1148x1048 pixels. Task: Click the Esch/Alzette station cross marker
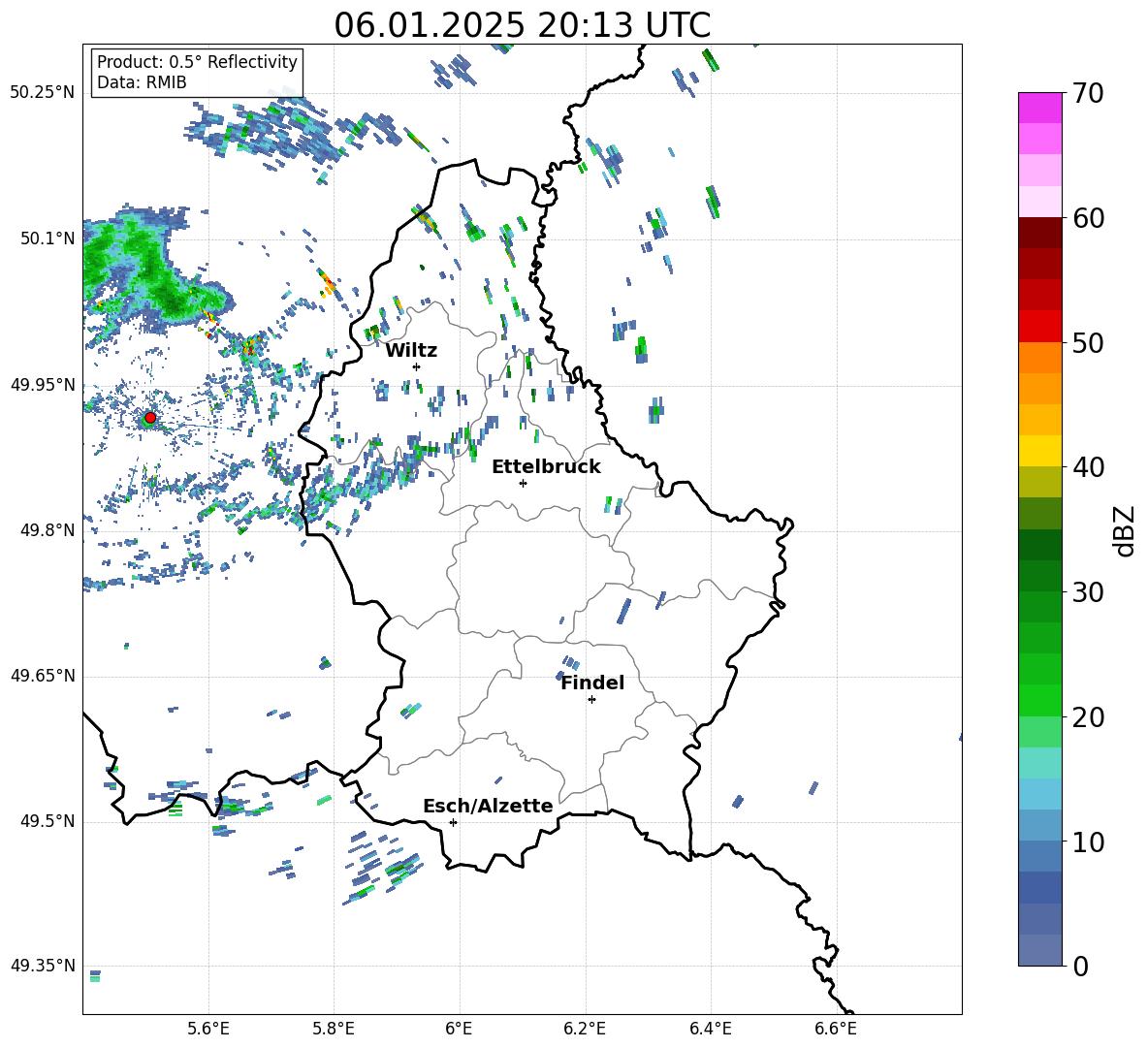(453, 822)
